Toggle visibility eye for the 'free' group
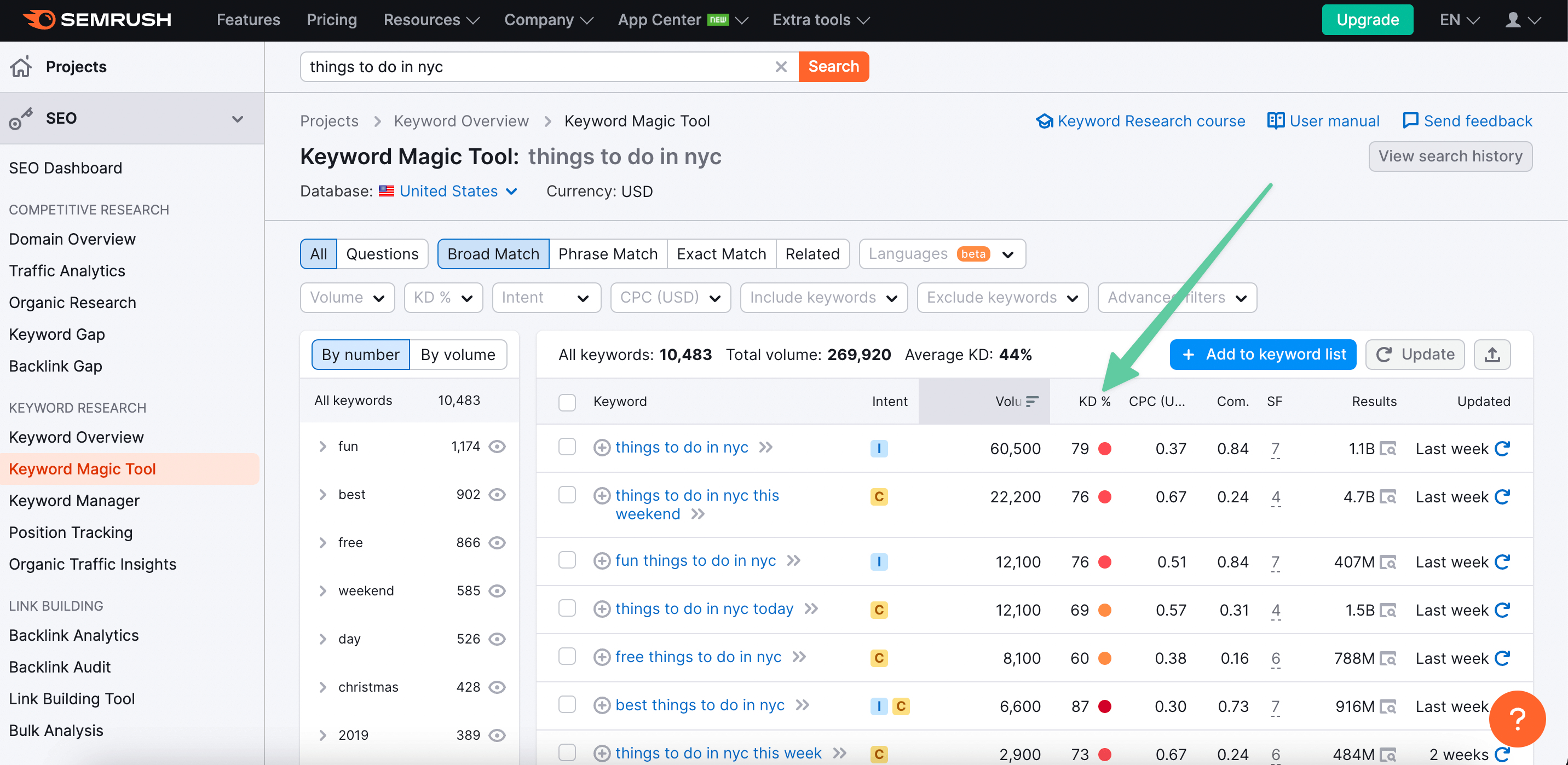The width and height of the screenshot is (1568, 765). click(497, 543)
